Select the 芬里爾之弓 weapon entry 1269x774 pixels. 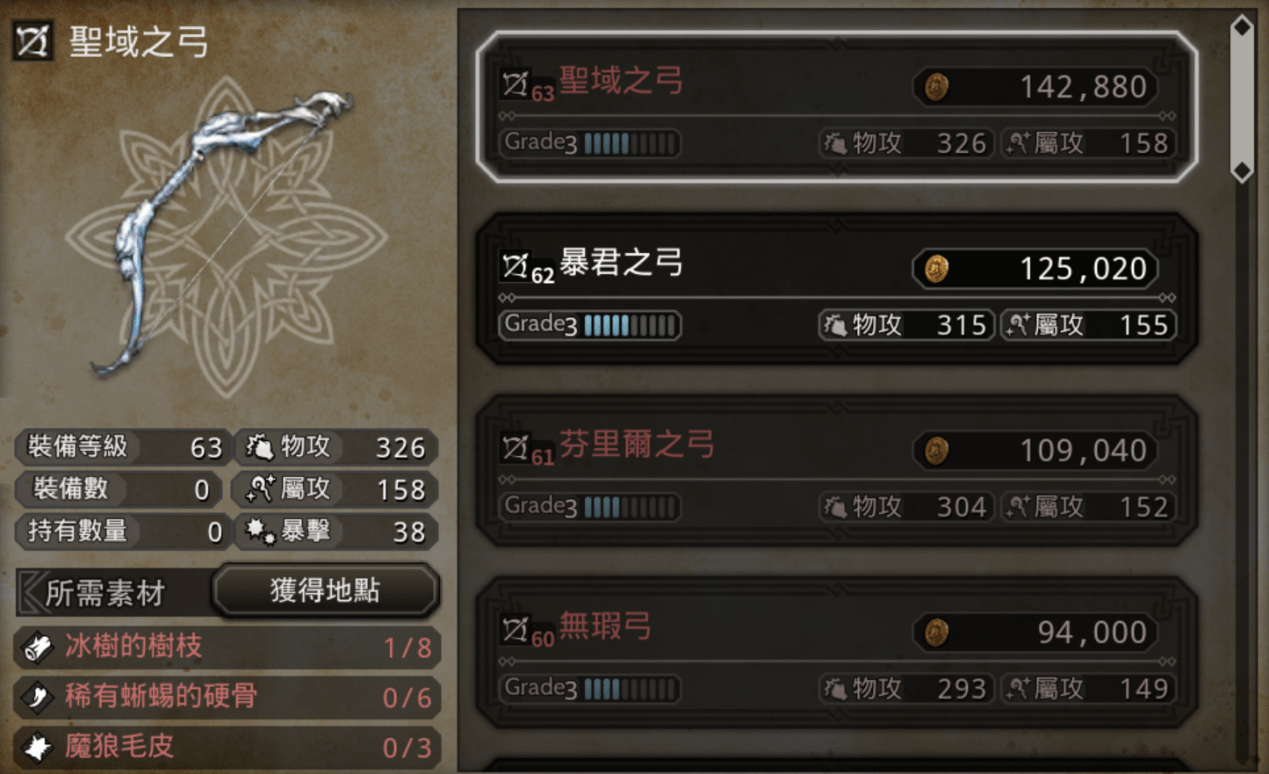pos(835,471)
